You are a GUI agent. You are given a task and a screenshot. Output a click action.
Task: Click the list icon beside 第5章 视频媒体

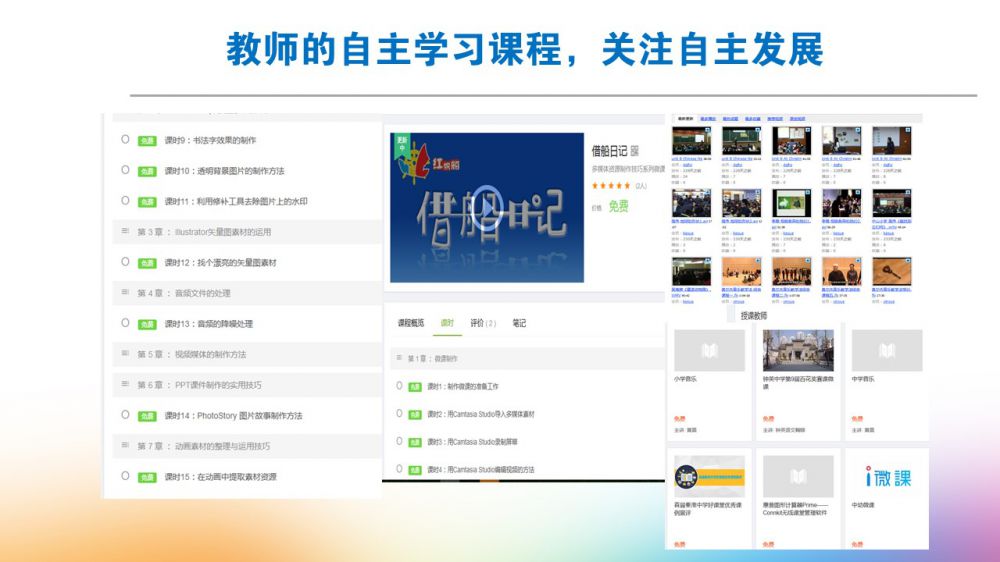point(125,354)
